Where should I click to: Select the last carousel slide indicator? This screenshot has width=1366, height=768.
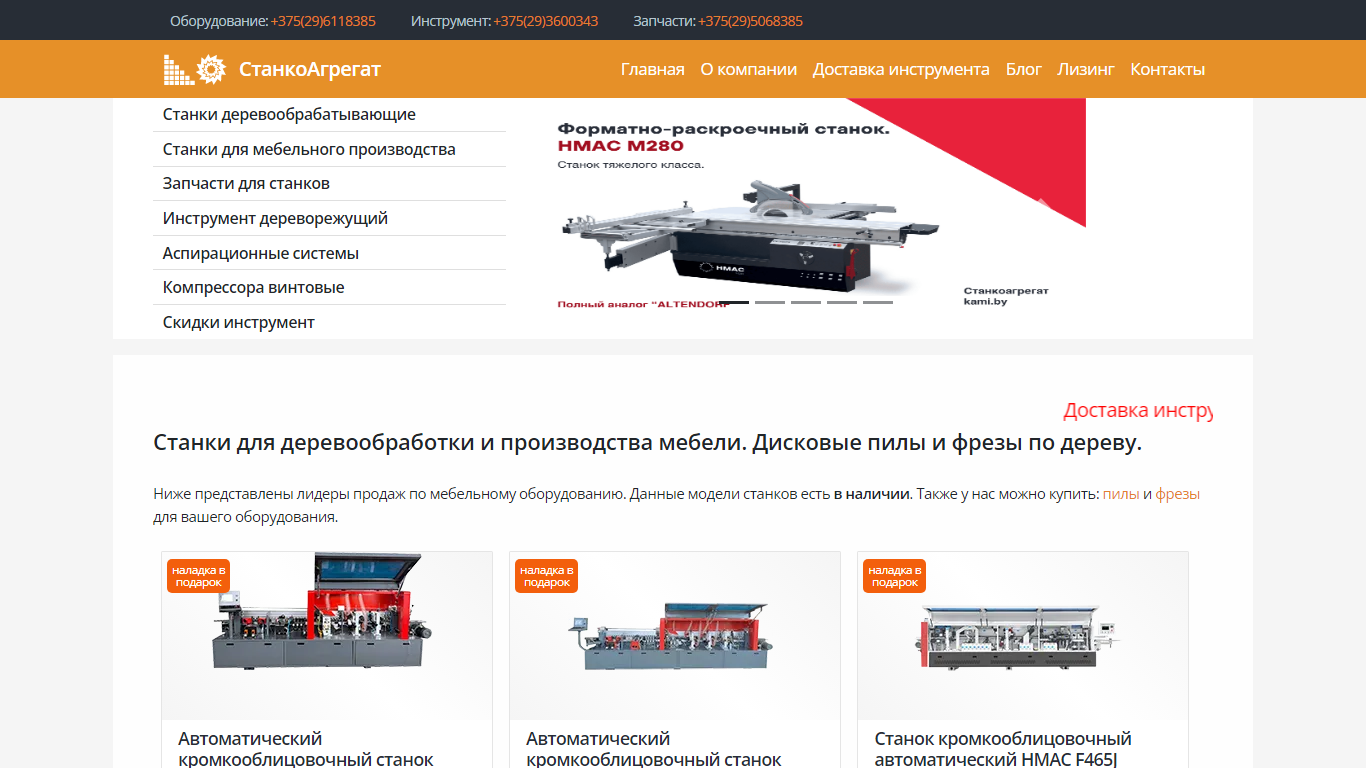tap(878, 302)
